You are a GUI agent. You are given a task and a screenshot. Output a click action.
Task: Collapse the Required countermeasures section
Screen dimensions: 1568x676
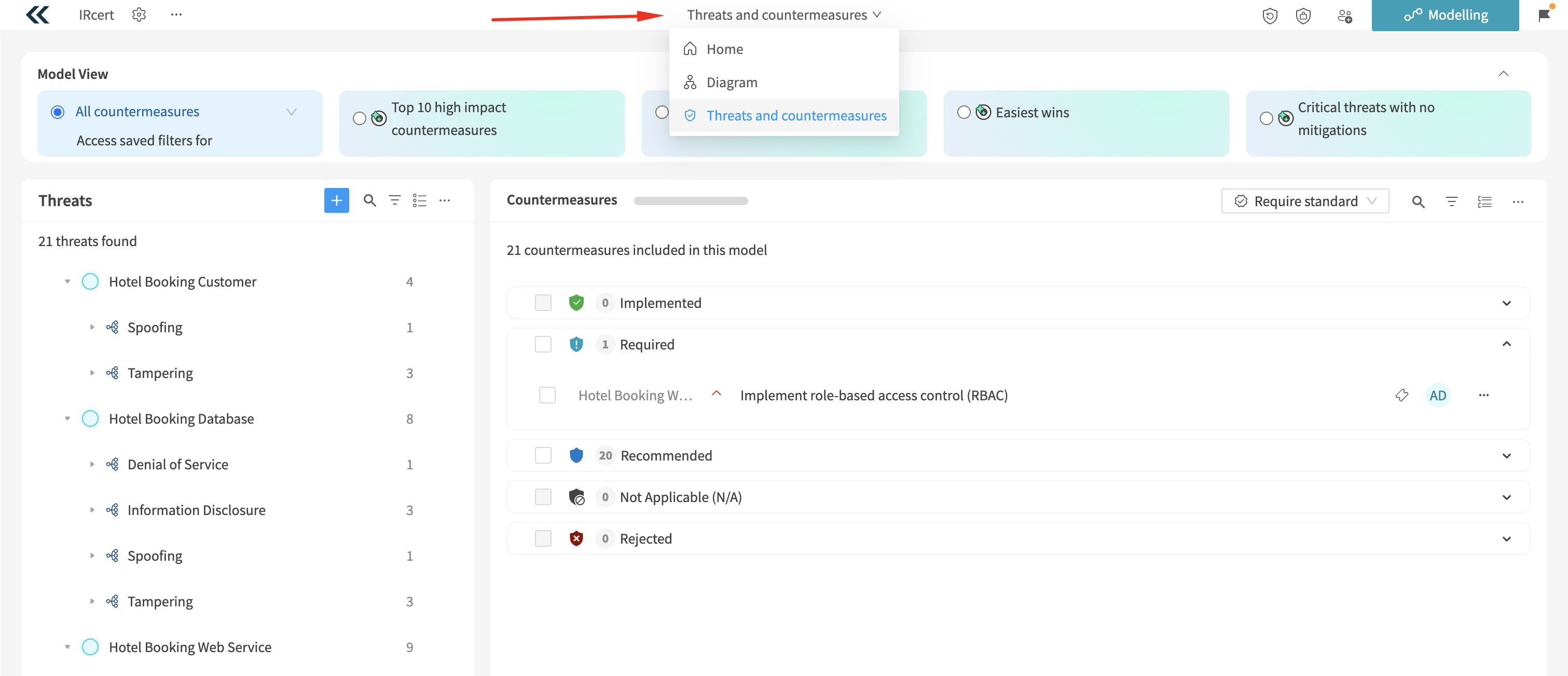click(1507, 344)
